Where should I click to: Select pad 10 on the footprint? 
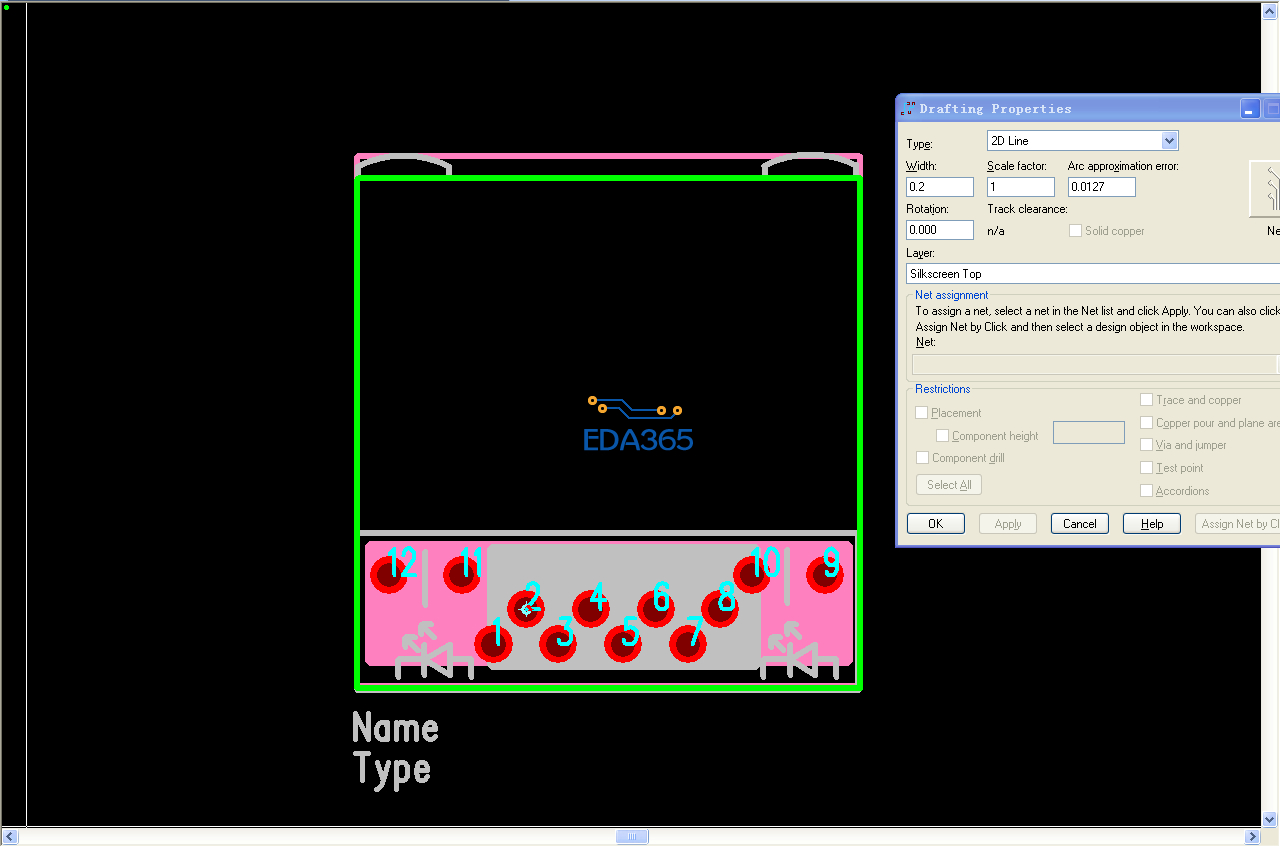pyautogui.click(x=752, y=574)
